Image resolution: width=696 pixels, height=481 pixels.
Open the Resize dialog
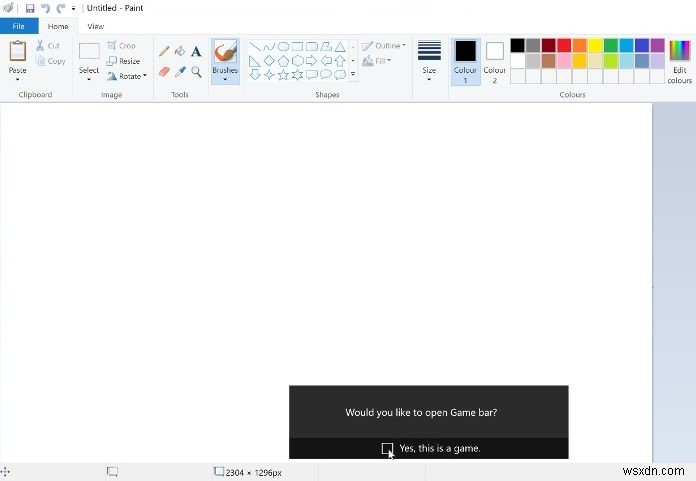coord(124,61)
